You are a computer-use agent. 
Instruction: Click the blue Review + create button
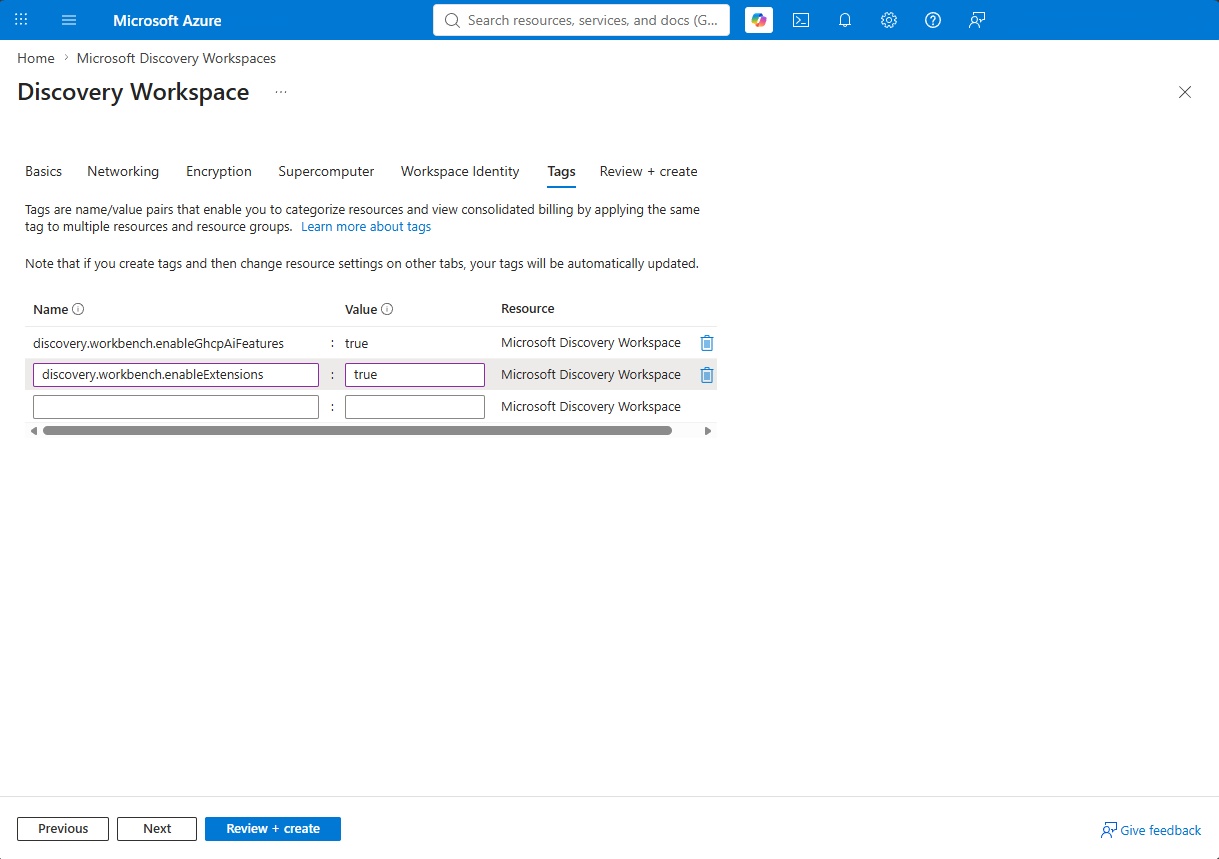[273, 829]
